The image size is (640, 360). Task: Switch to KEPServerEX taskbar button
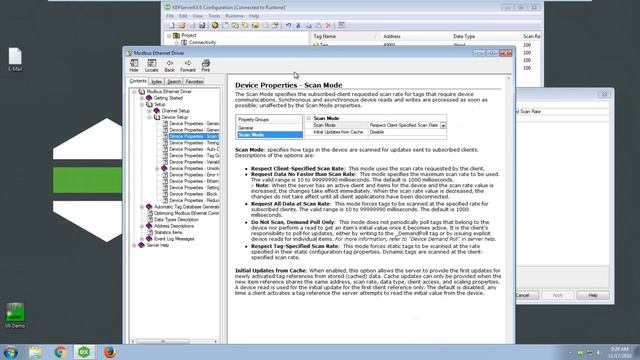tap(84, 352)
